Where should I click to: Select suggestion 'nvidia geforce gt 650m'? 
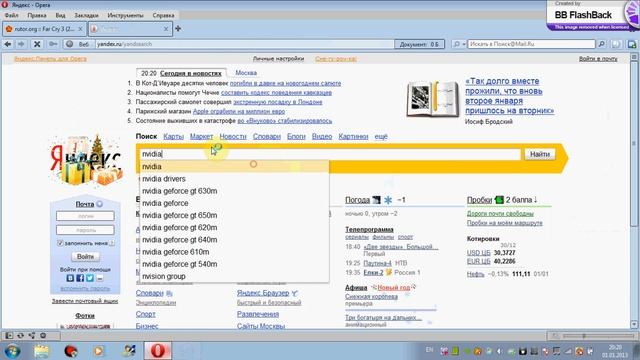(x=234, y=215)
